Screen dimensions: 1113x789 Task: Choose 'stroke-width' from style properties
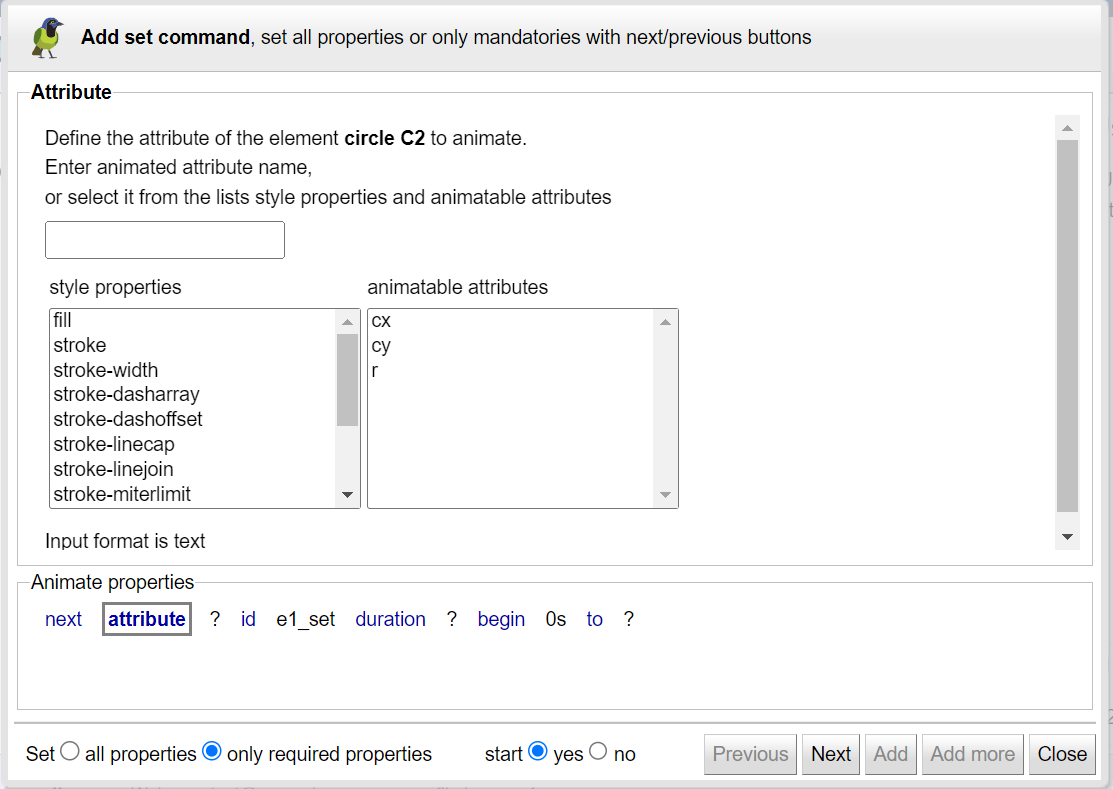pos(106,370)
